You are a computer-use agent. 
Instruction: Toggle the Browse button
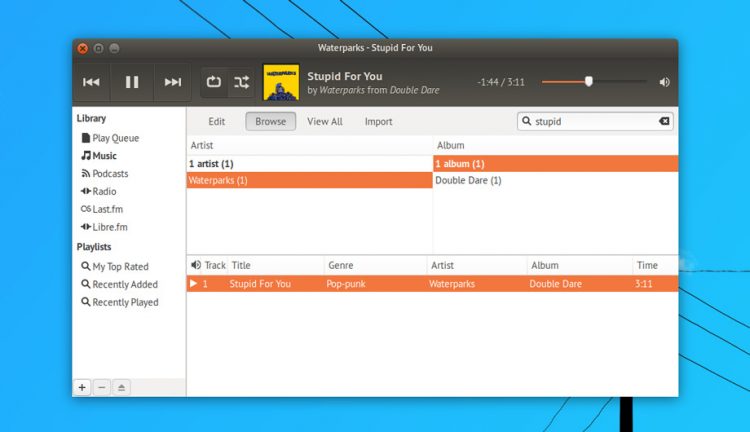pos(271,122)
